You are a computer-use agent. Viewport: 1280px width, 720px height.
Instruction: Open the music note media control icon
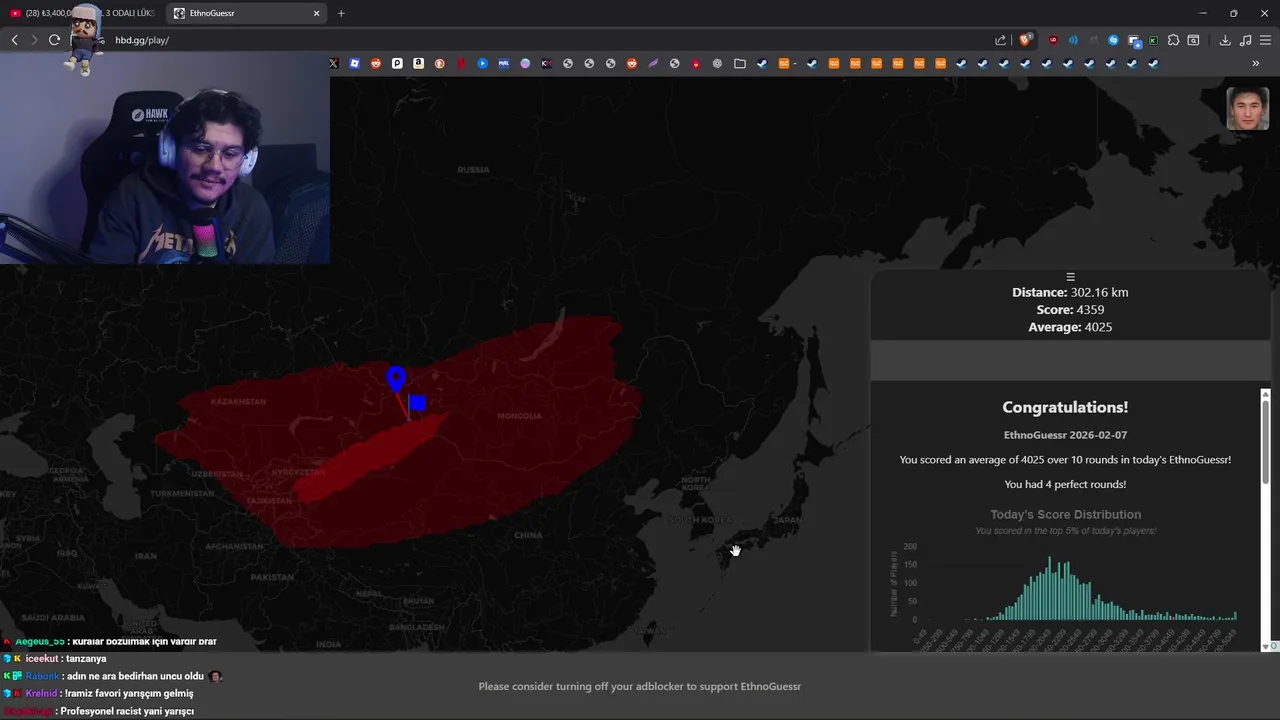[x=1245, y=40]
